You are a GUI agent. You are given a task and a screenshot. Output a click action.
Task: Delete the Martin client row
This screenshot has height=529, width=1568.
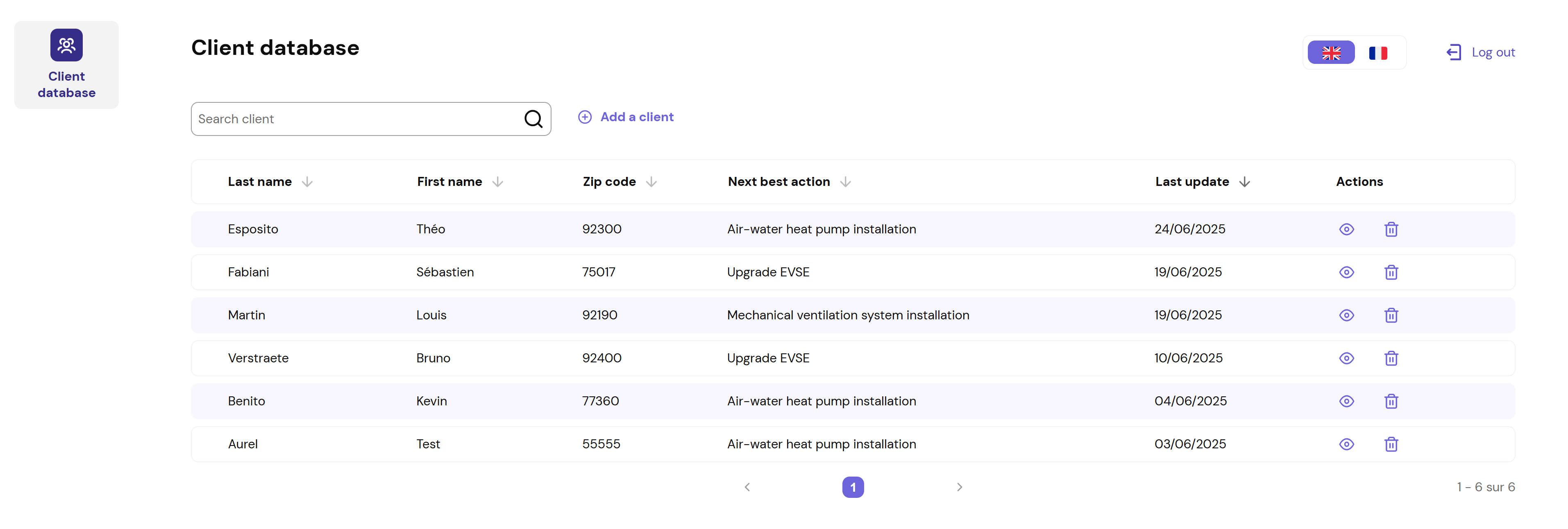pos(1391,316)
